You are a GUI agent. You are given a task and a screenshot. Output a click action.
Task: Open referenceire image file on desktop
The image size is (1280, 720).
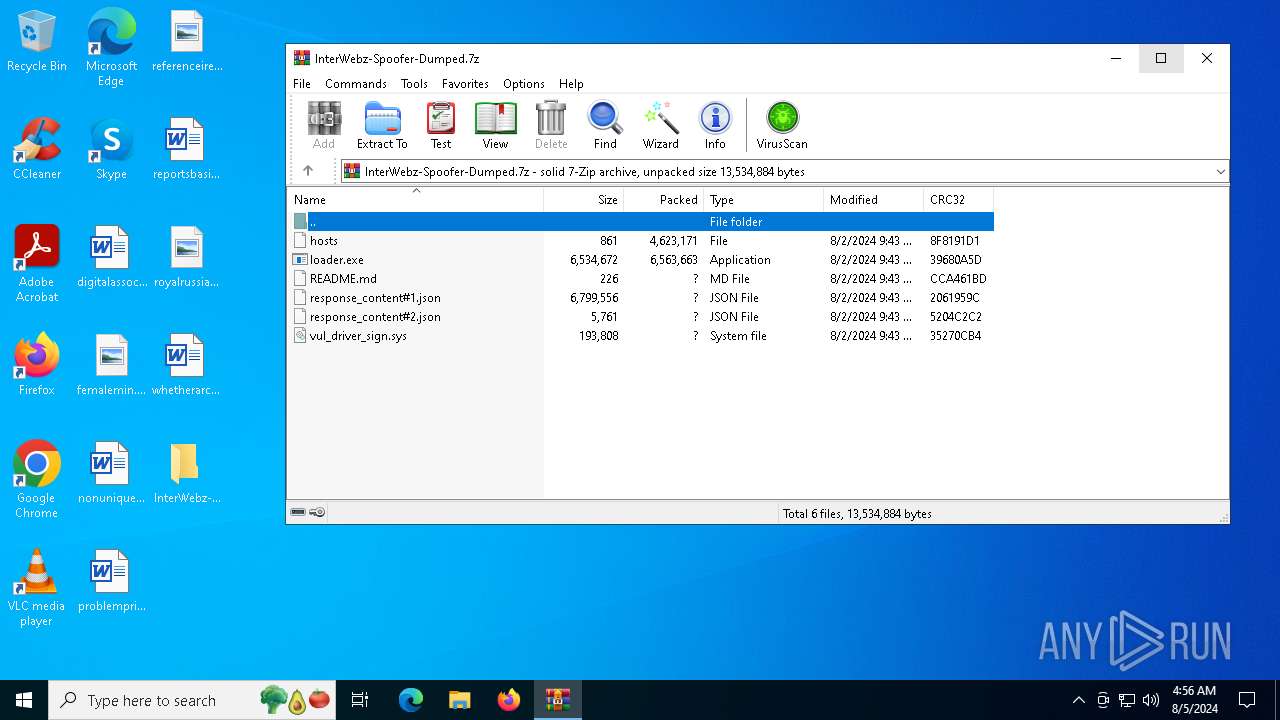click(186, 41)
